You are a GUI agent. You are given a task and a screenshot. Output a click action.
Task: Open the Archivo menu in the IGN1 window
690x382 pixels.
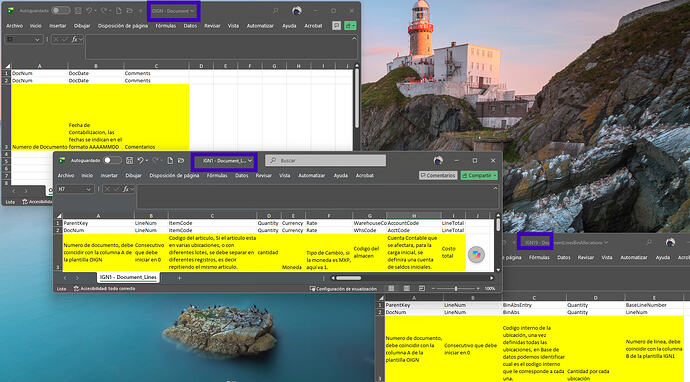[x=66, y=176]
